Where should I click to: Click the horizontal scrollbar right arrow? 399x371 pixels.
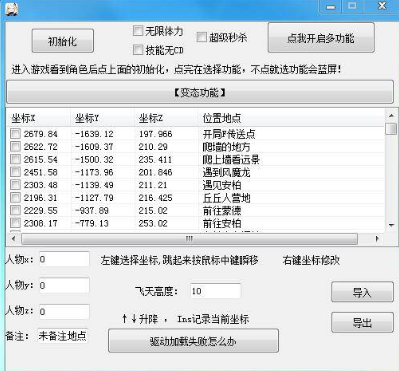tap(377, 239)
